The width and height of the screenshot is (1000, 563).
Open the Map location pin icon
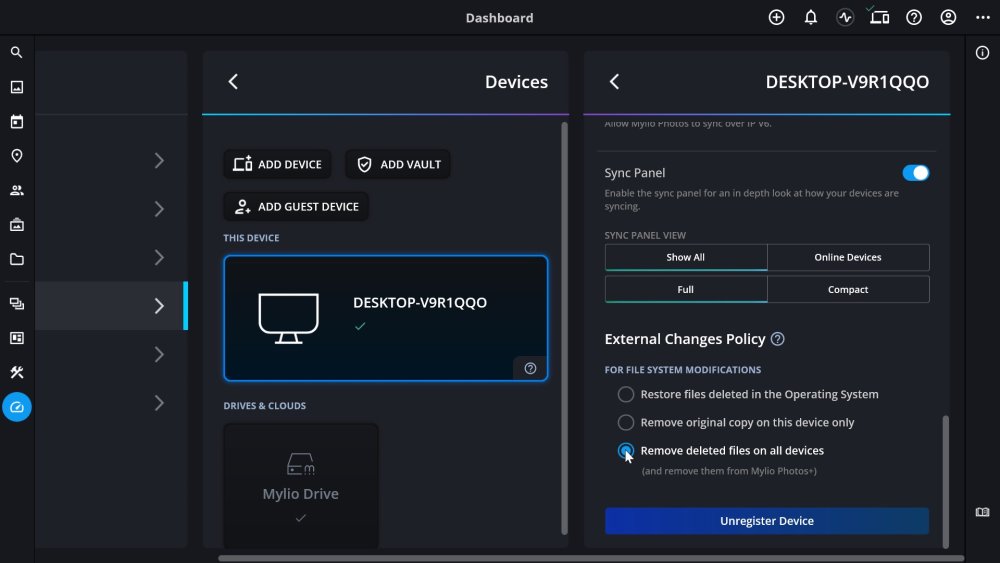[17, 156]
